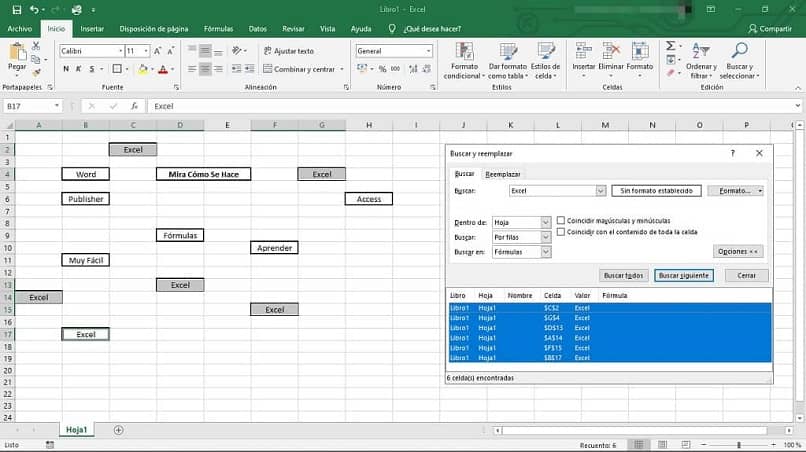Toggle Ajustar texto wrap text
Screen dimensions: 806x452
[x=288, y=51]
